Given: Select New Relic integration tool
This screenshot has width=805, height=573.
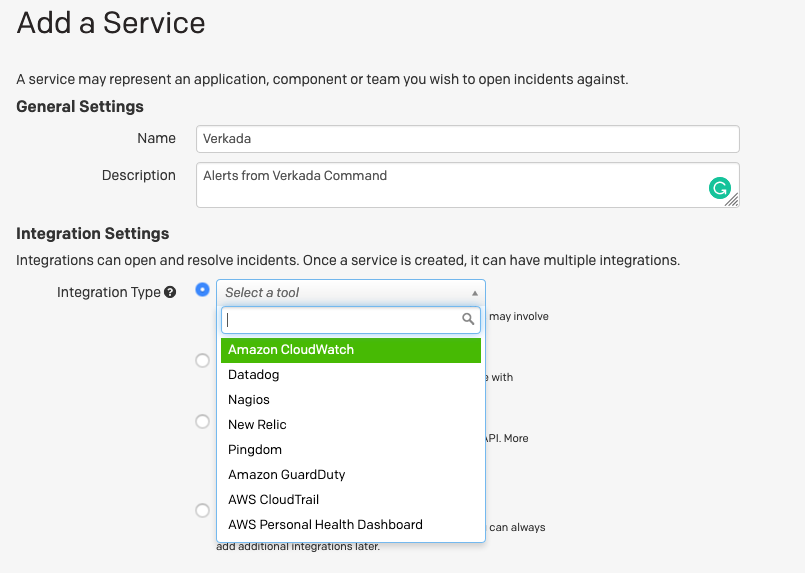Looking at the screenshot, I should (351, 425).
